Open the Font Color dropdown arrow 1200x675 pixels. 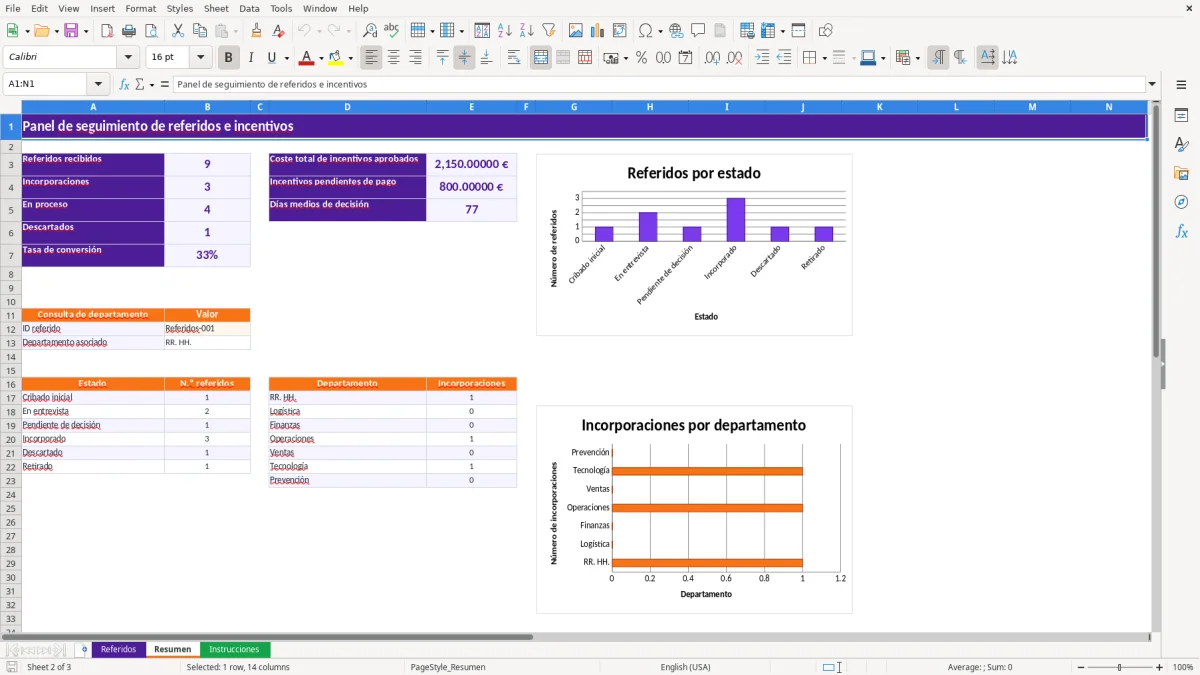point(321,58)
